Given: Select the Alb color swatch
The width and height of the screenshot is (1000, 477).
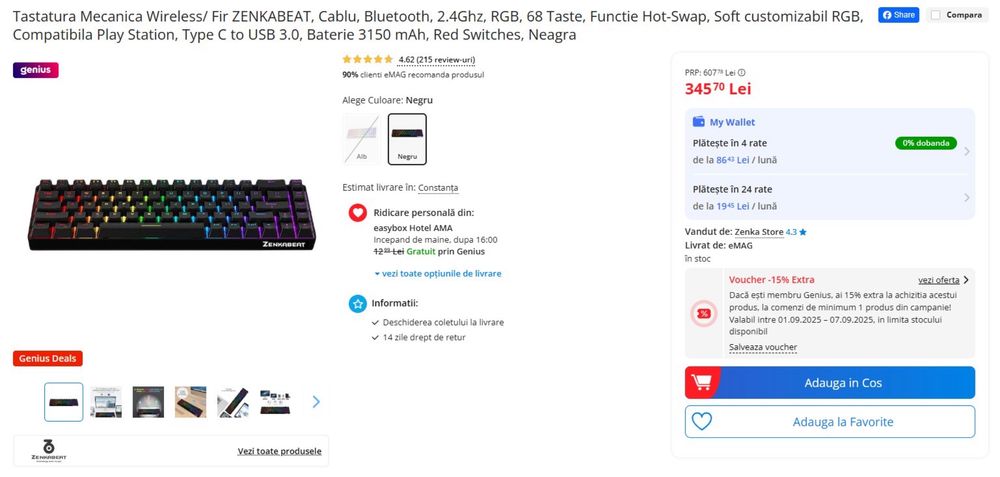Looking at the screenshot, I should tap(362, 139).
